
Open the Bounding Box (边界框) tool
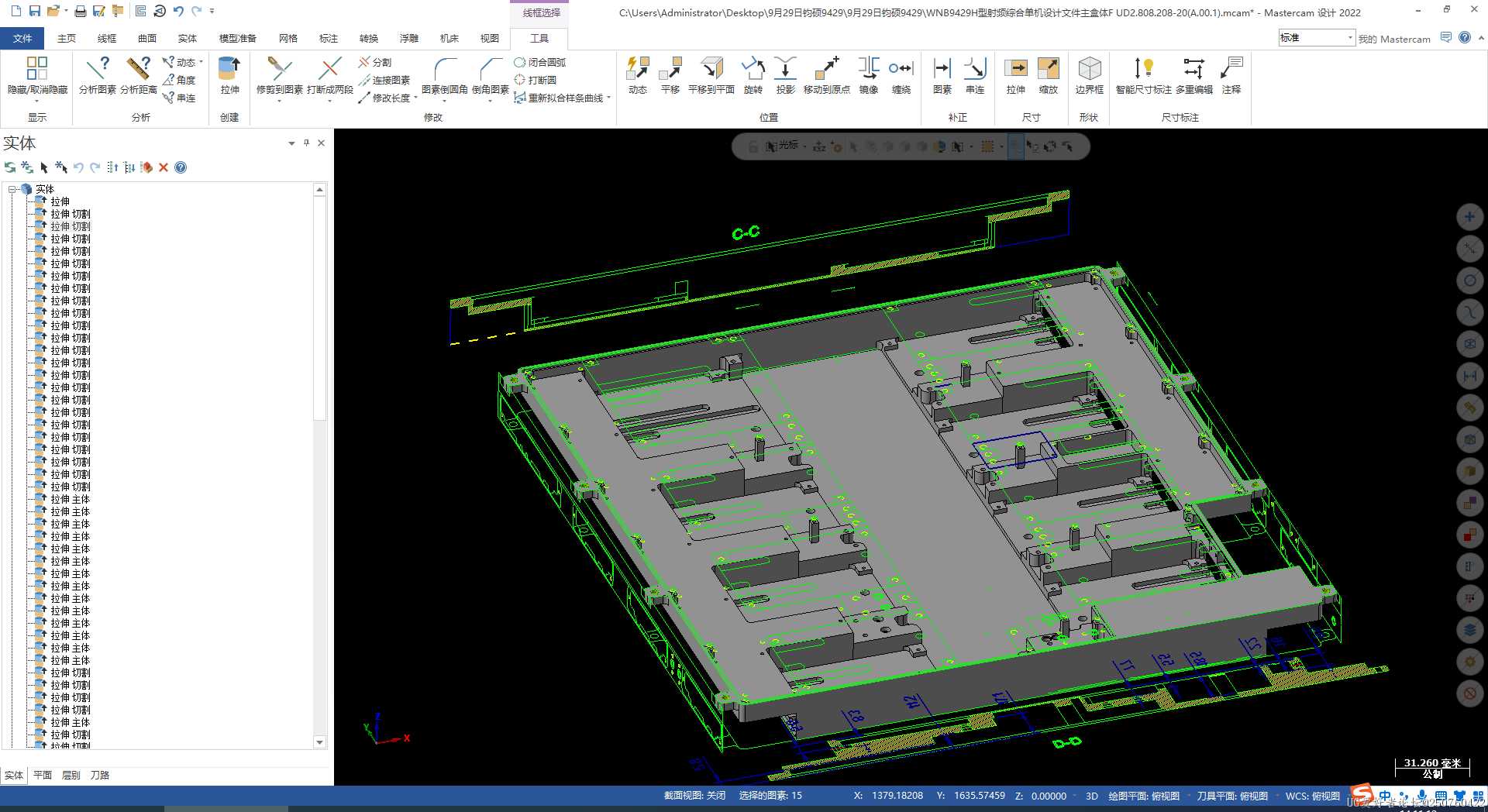[1090, 75]
